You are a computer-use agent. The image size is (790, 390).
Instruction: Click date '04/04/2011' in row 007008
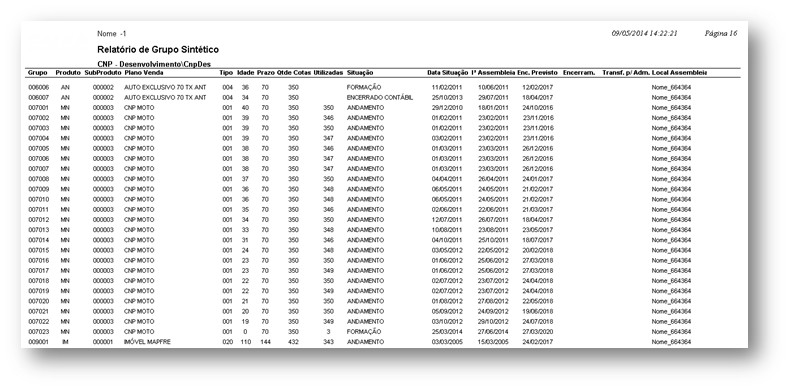[447, 179]
